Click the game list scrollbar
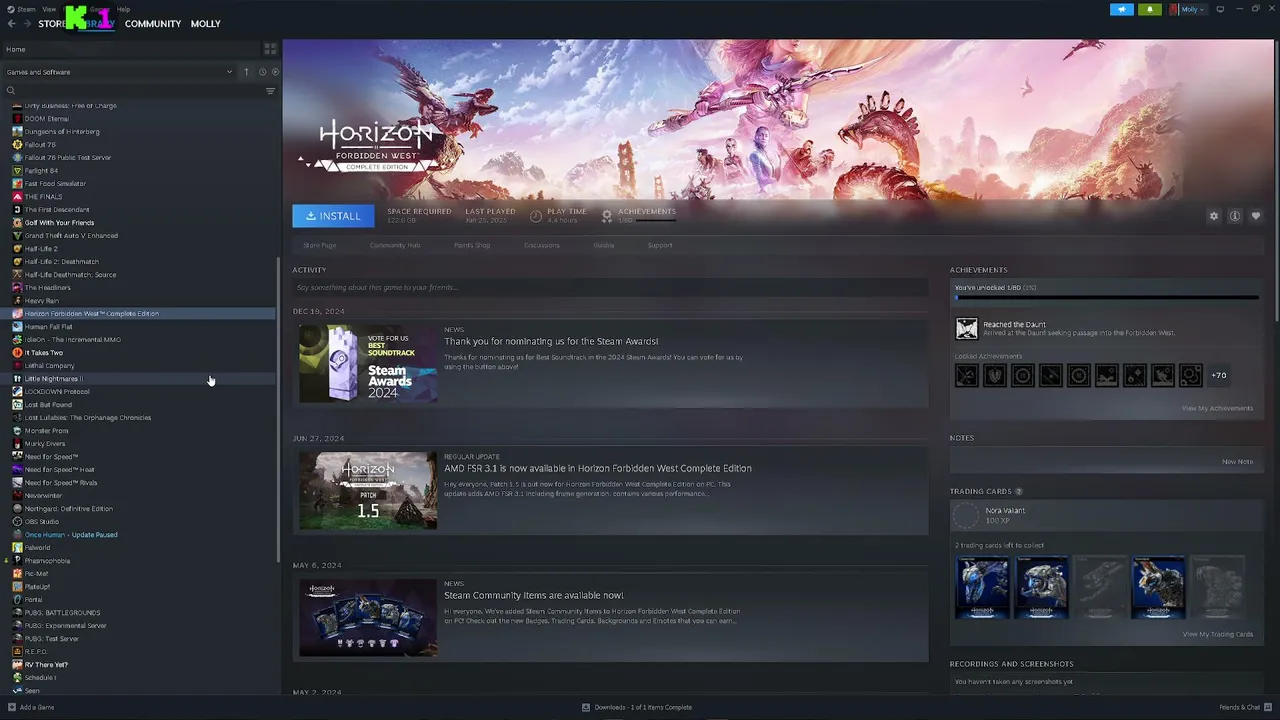This screenshot has height=720, width=1280. tap(278, 410)
